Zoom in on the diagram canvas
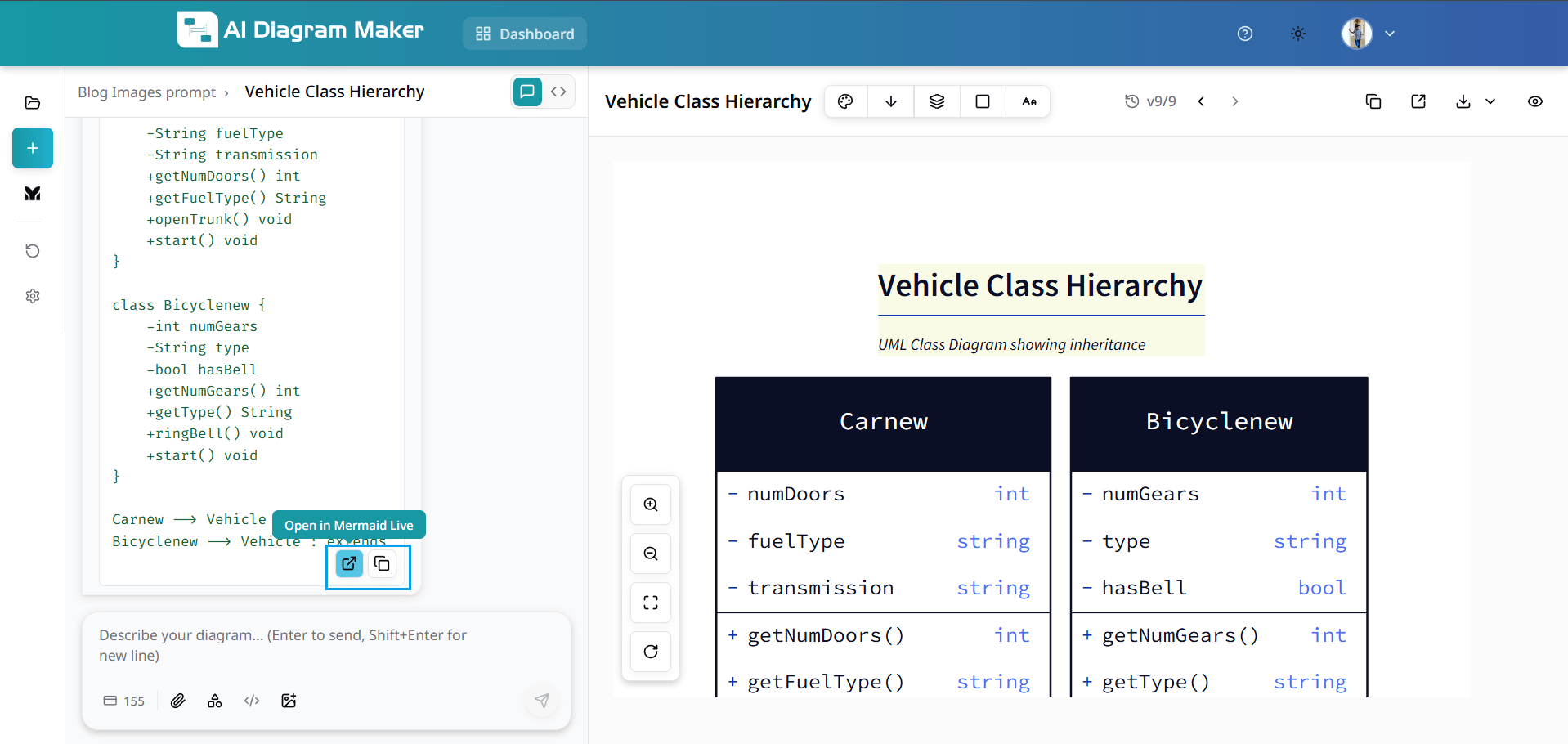Image resolution: width=1568 pixels, height=744 pixels. [650, 504]
